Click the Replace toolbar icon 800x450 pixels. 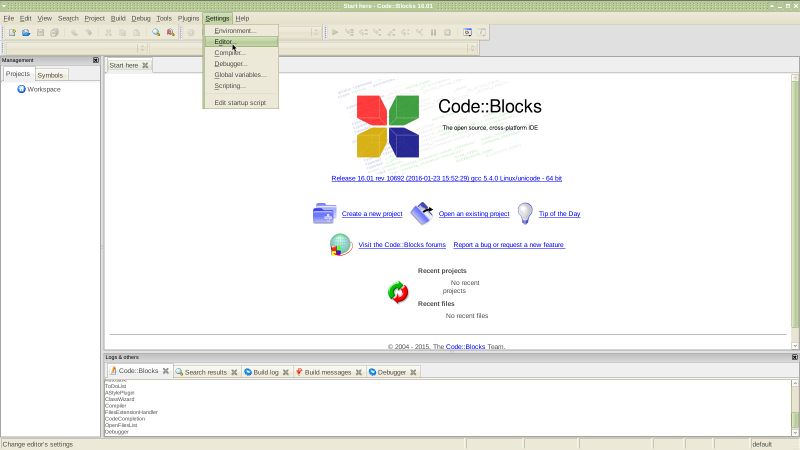[x=170, y=32]
